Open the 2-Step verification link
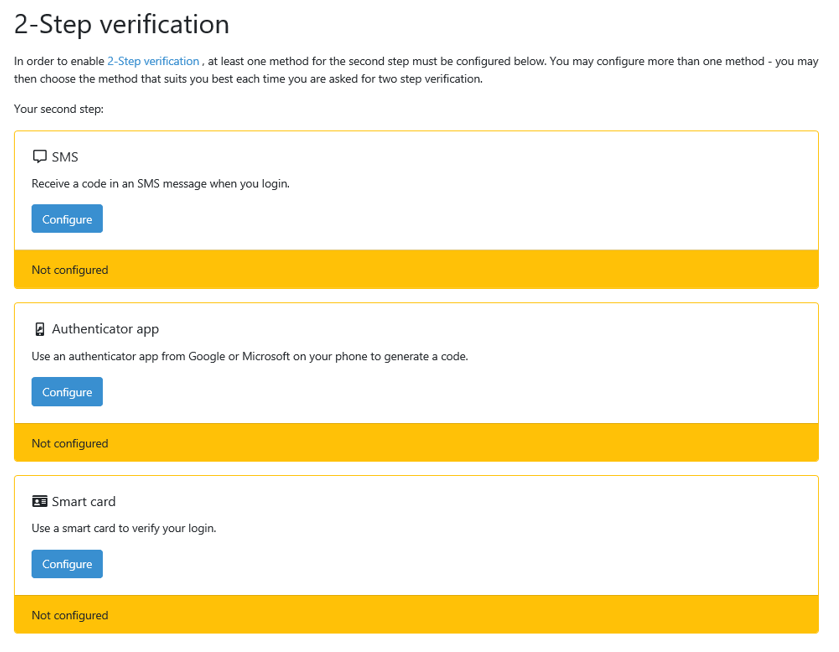The image size is (839, 652). [x=153, y=61]
